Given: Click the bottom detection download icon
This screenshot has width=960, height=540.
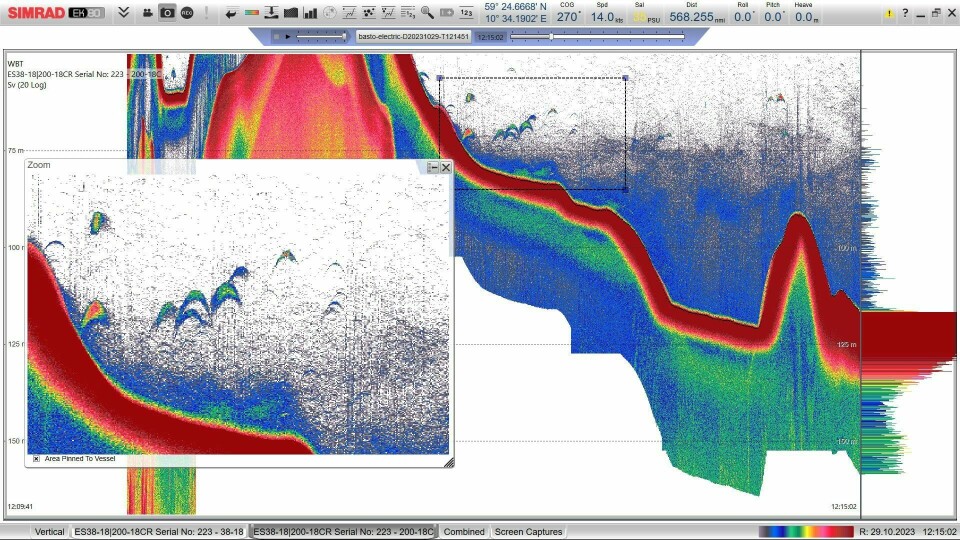Looking at the screenshot, I should click(x=271, y=13).
